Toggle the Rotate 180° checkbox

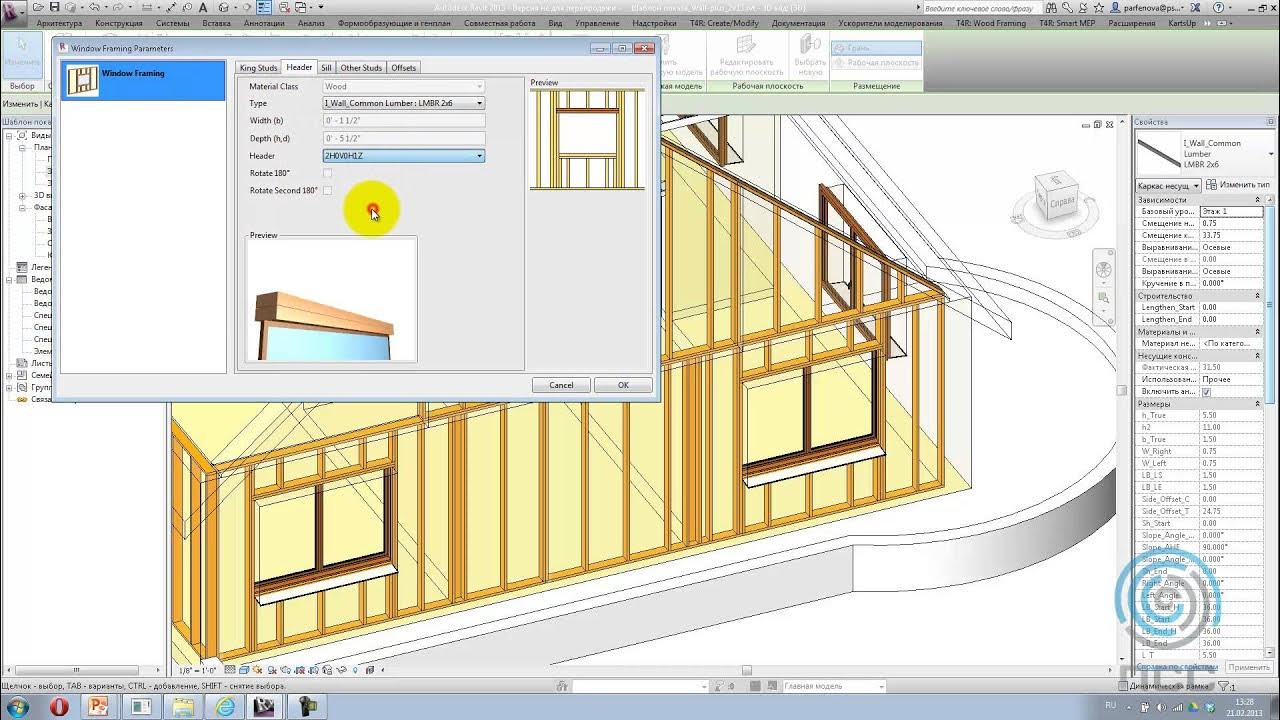pyautogui.click(x=327, y=173)
